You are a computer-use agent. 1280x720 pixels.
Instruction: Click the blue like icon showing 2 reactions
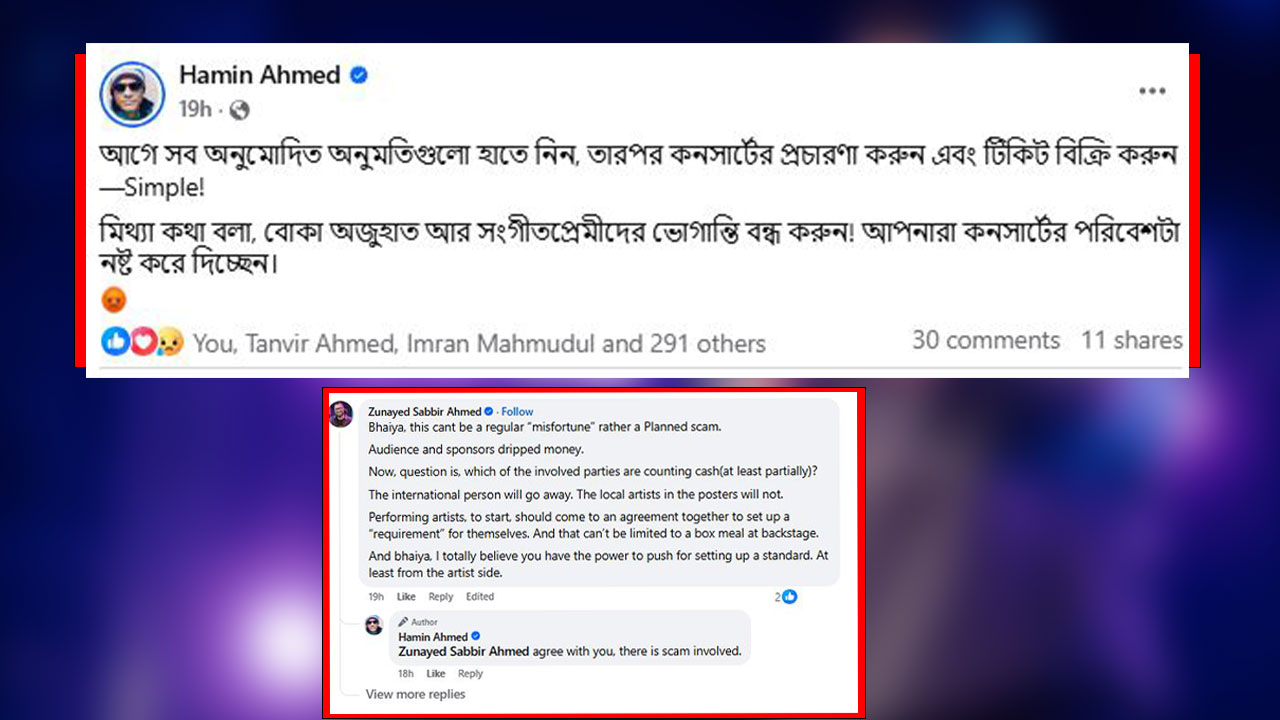click(x=789, y=597)
